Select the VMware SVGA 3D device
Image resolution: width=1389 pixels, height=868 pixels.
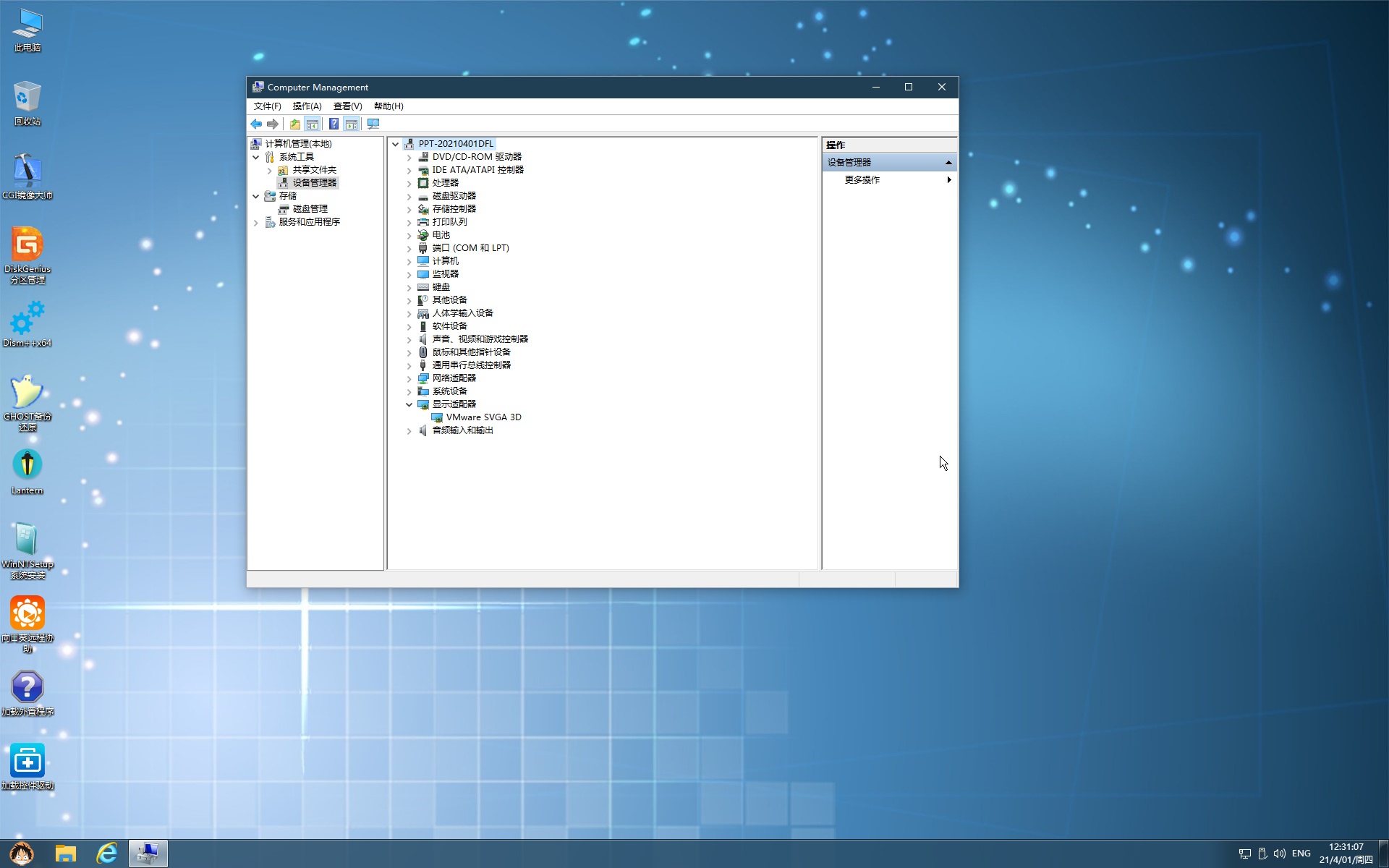[483, 417]
